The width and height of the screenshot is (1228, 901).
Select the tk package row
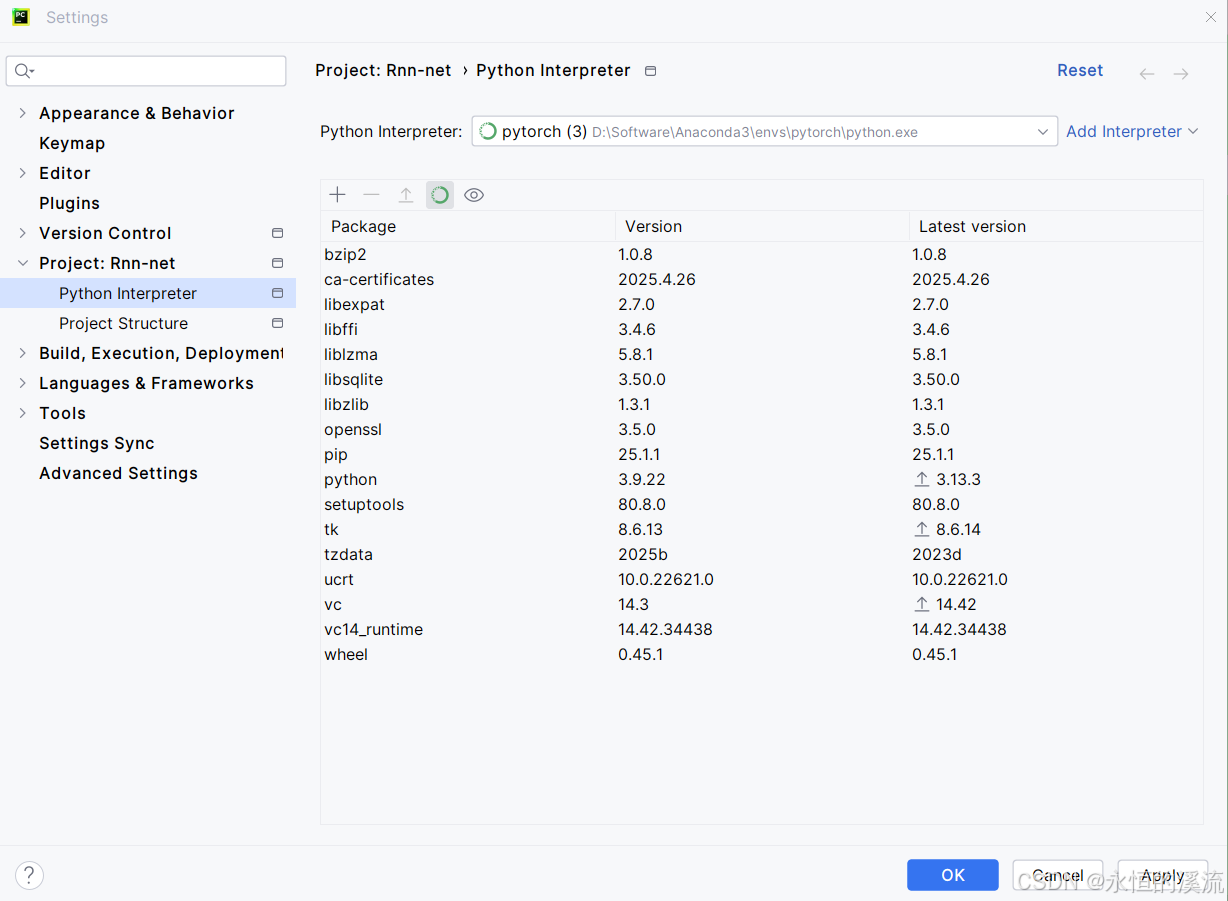pos(762,529)
